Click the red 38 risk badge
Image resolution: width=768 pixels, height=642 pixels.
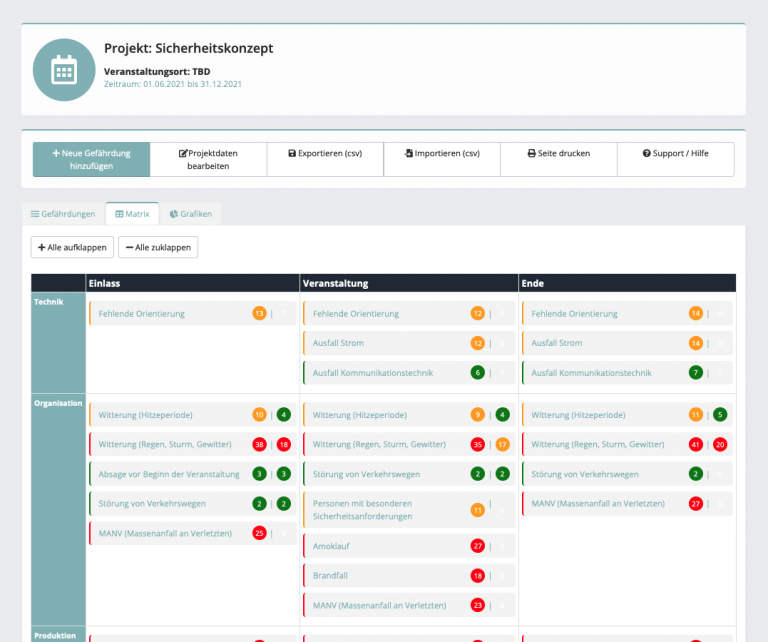(259, 444)
